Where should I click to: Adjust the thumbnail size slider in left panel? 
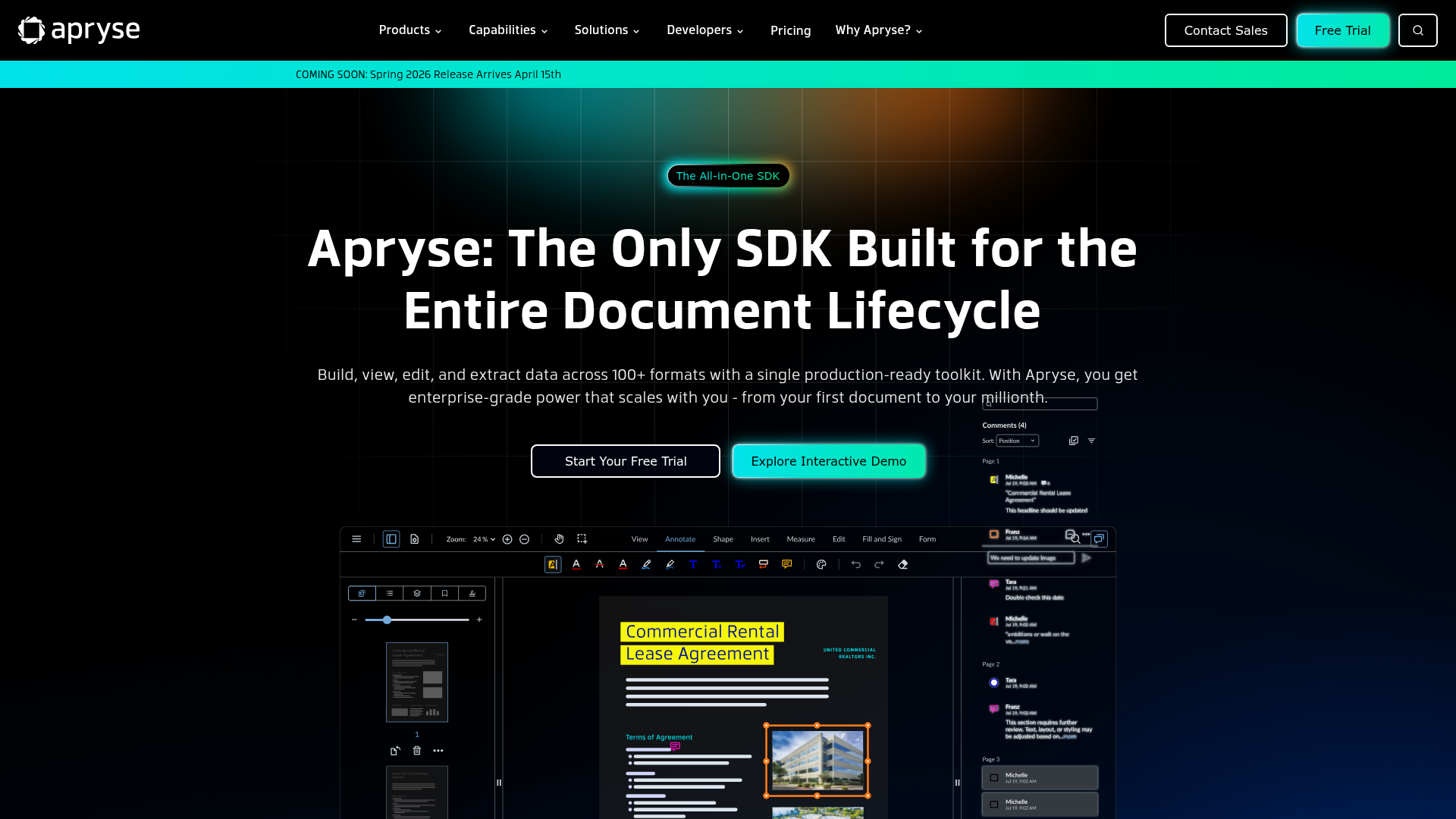(387, 620)
